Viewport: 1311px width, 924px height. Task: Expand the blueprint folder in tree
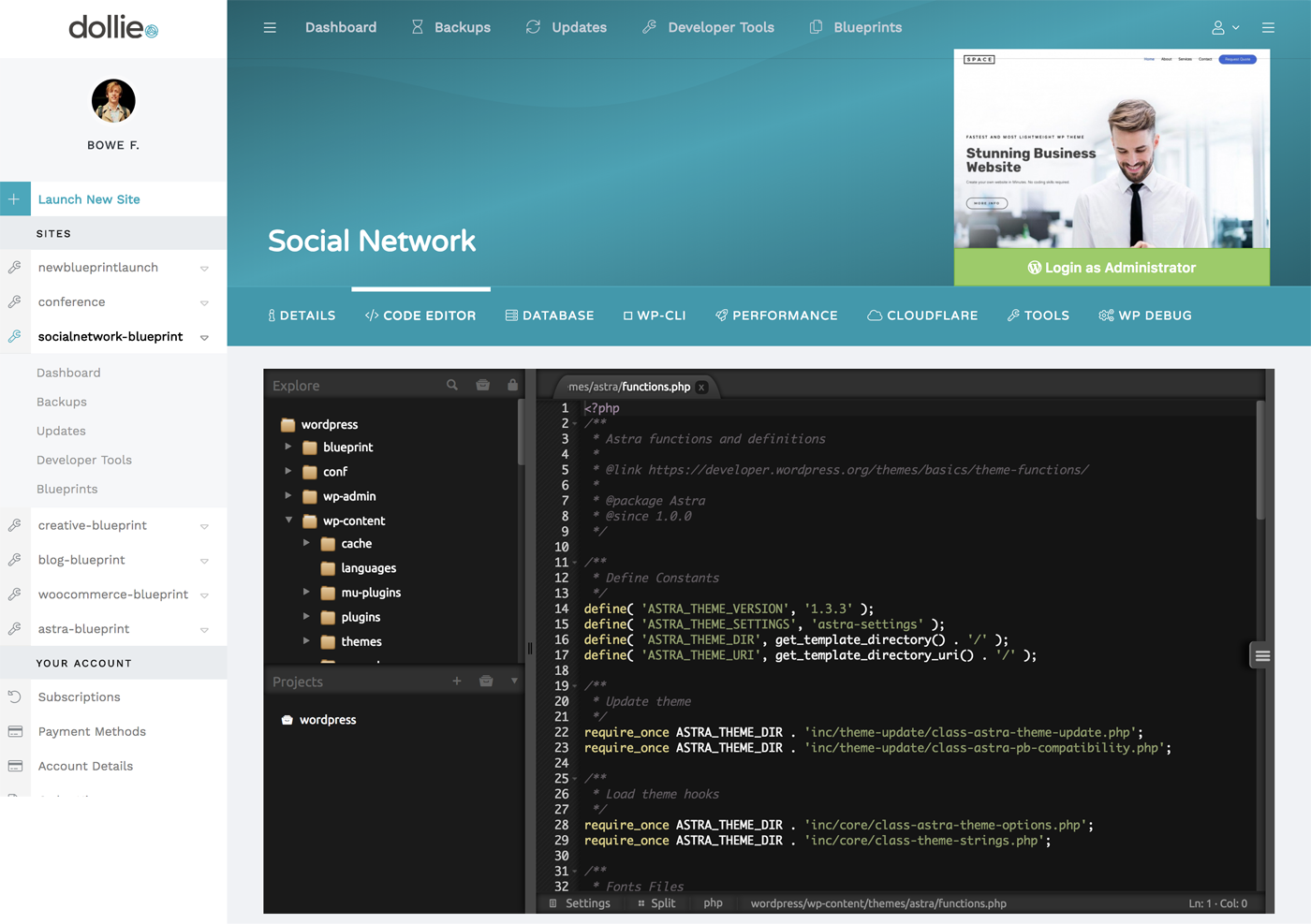click(x=288, y=447)
